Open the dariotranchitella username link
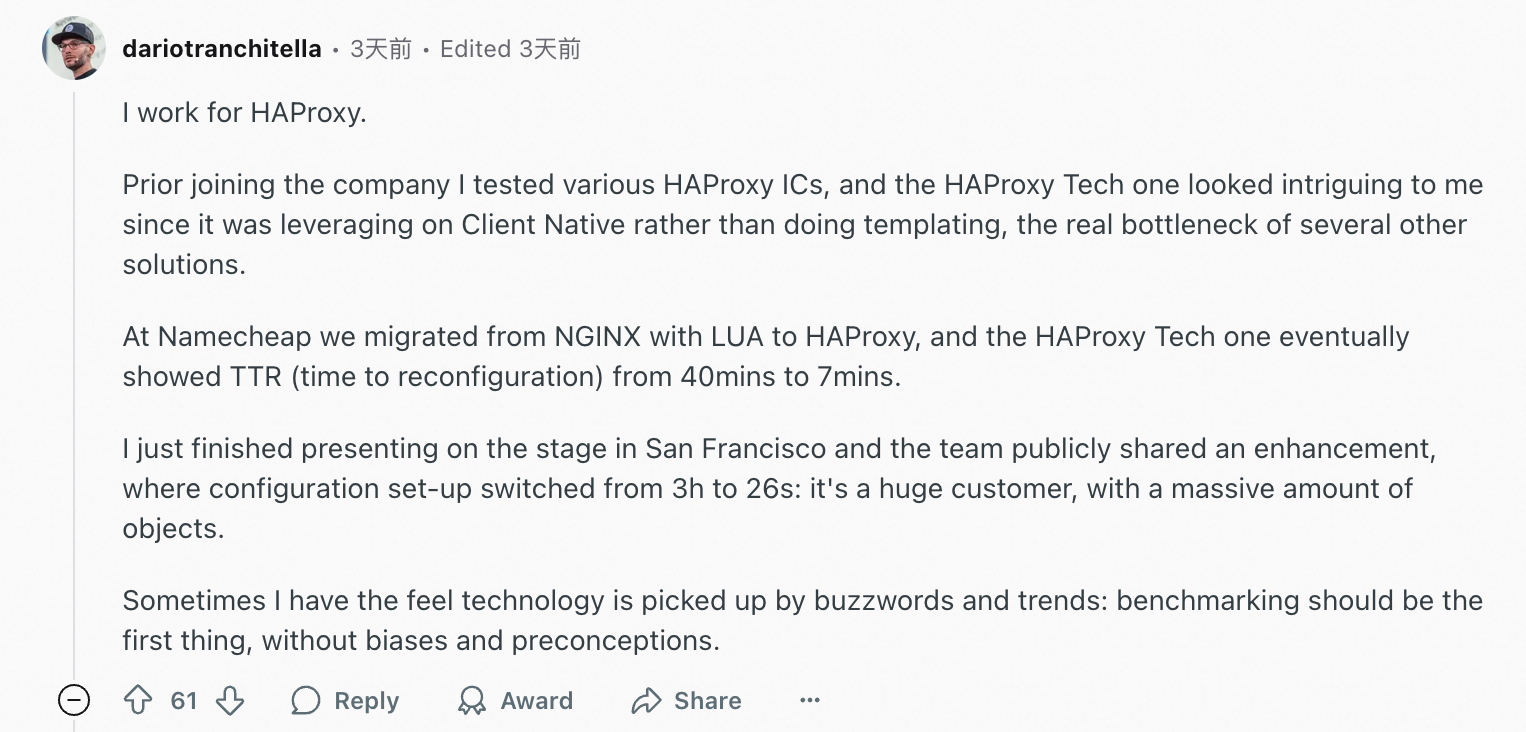The width and height of the screenshot is (1526, 732). (x=222, y=49)
